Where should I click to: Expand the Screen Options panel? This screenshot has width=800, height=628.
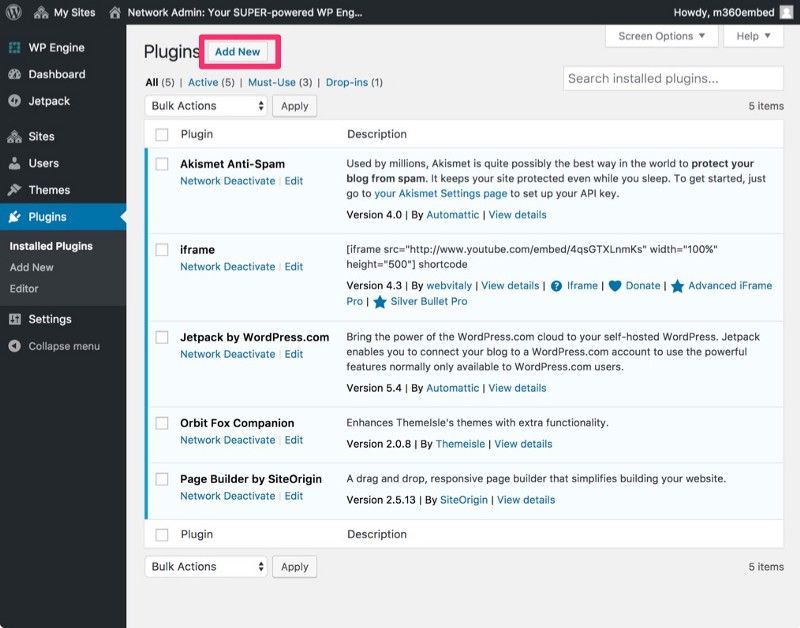coord(662,36)
